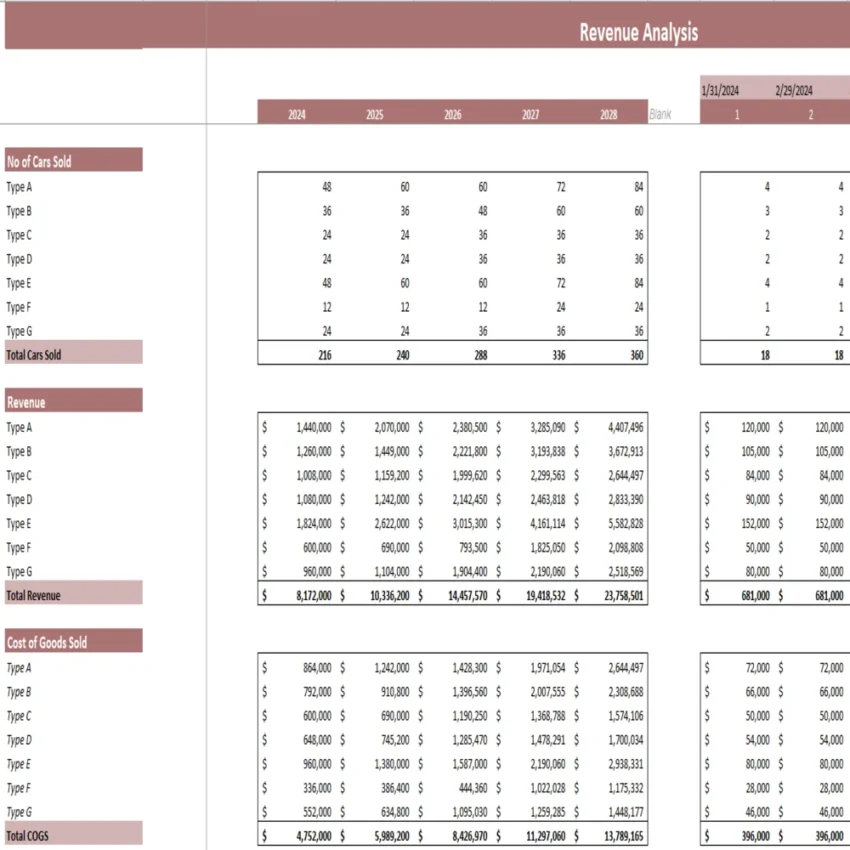Click monthly revenue cell 105,000 under column 1
850x850 pixels.
[756, 452]
